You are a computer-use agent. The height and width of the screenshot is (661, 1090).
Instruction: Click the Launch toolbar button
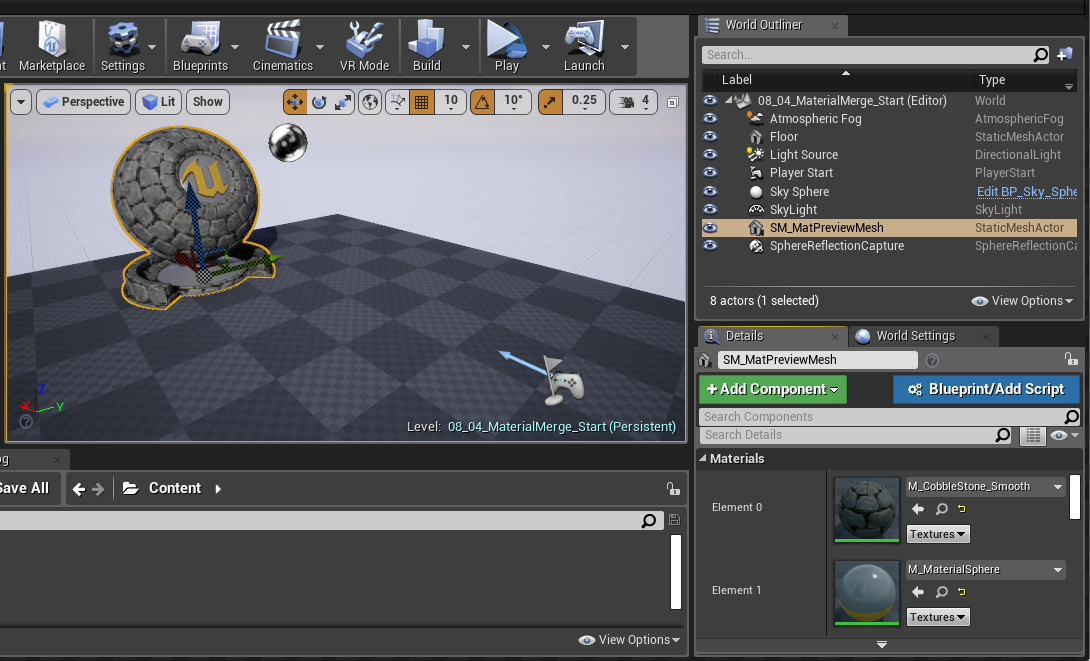tap(584, 47)
